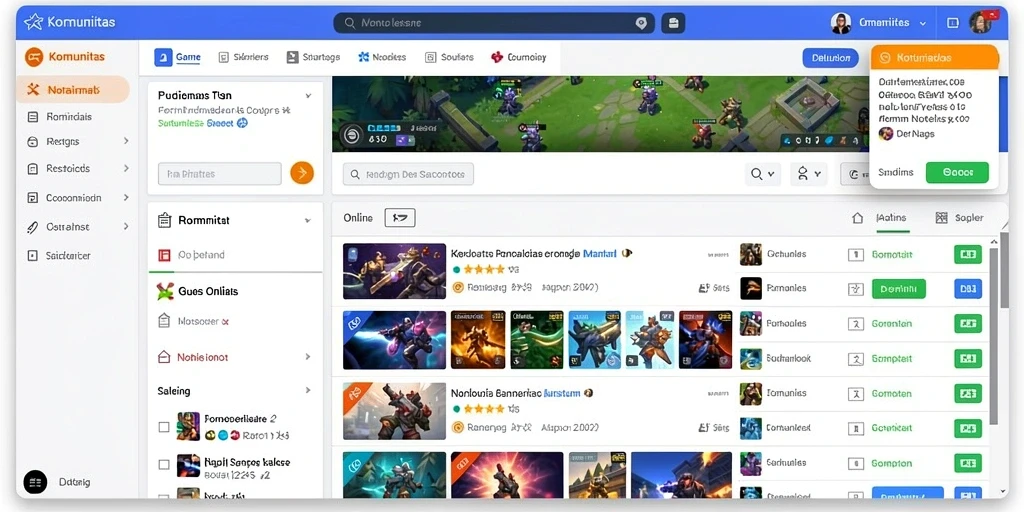Viewport: 1024px width, 512px height.
Task: Click the home icon next to Iatins
Action: click(857, 218)
